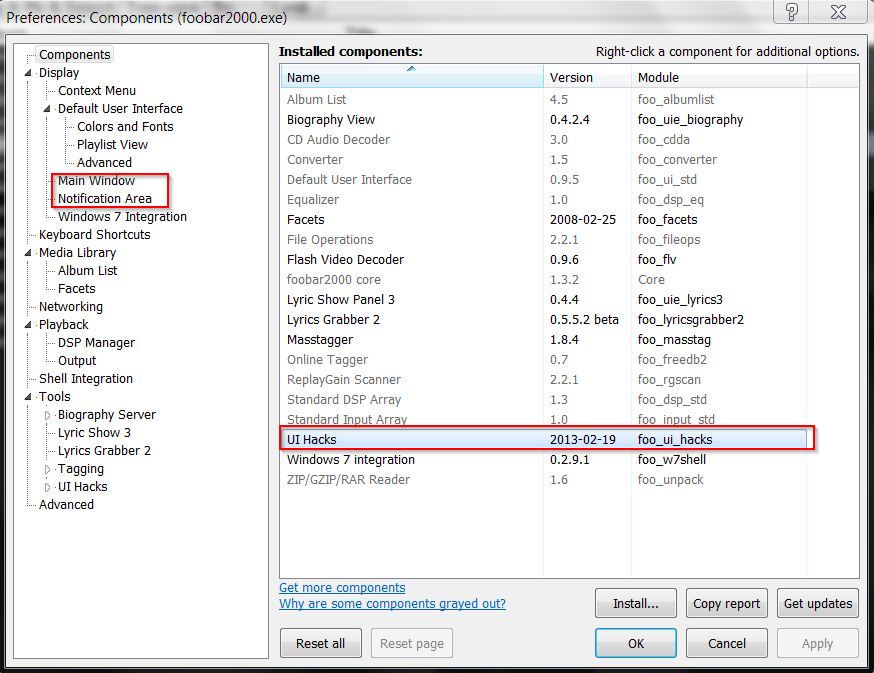This screenshot has height=673, width=874.
Task: Select the ZIP/GZIP/RAR Reader row
Action: pyautogui.click(x=543, y=480)
